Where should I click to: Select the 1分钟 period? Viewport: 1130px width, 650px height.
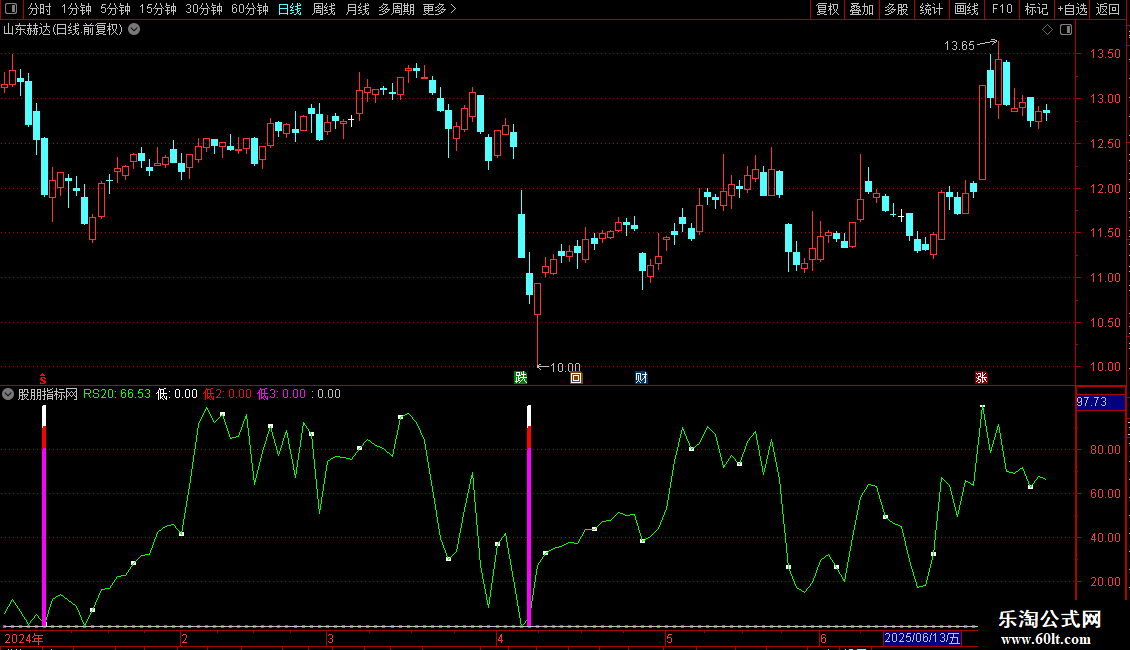pyautogui.click(x=76, y=9)
